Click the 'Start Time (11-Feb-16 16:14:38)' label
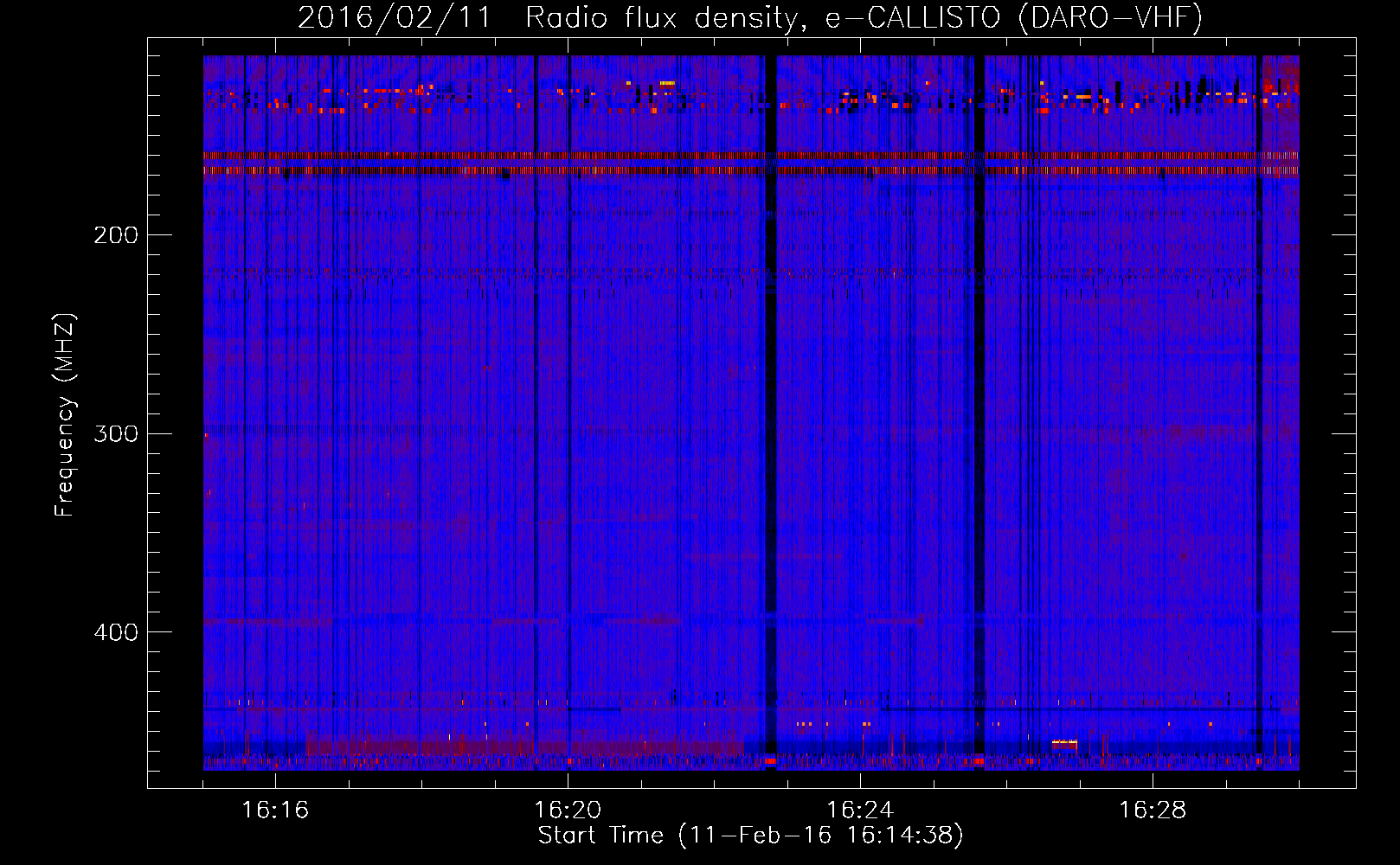 pyautogui.click(x=751, y=836)
